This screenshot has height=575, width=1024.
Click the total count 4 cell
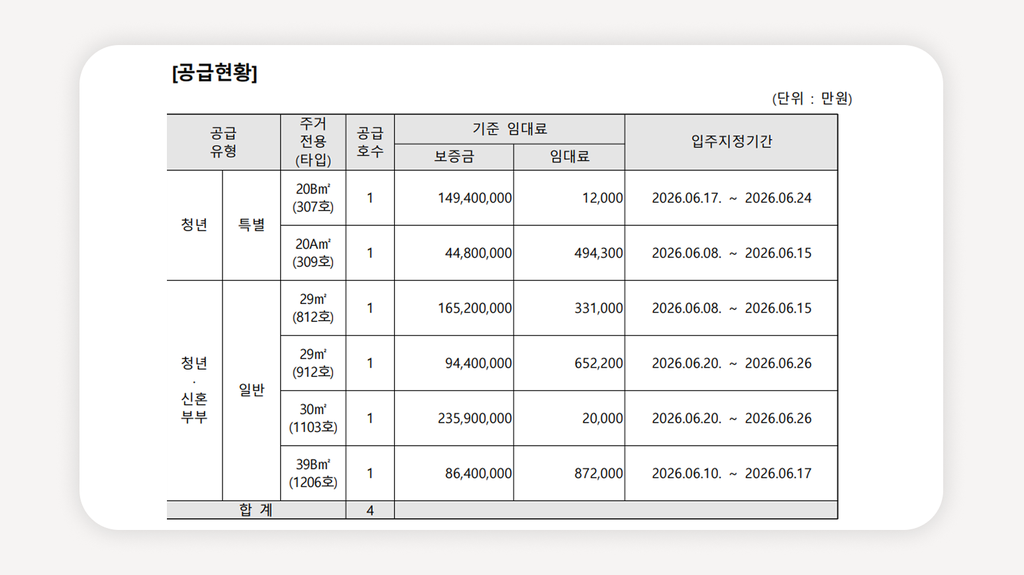click(370, 510)
